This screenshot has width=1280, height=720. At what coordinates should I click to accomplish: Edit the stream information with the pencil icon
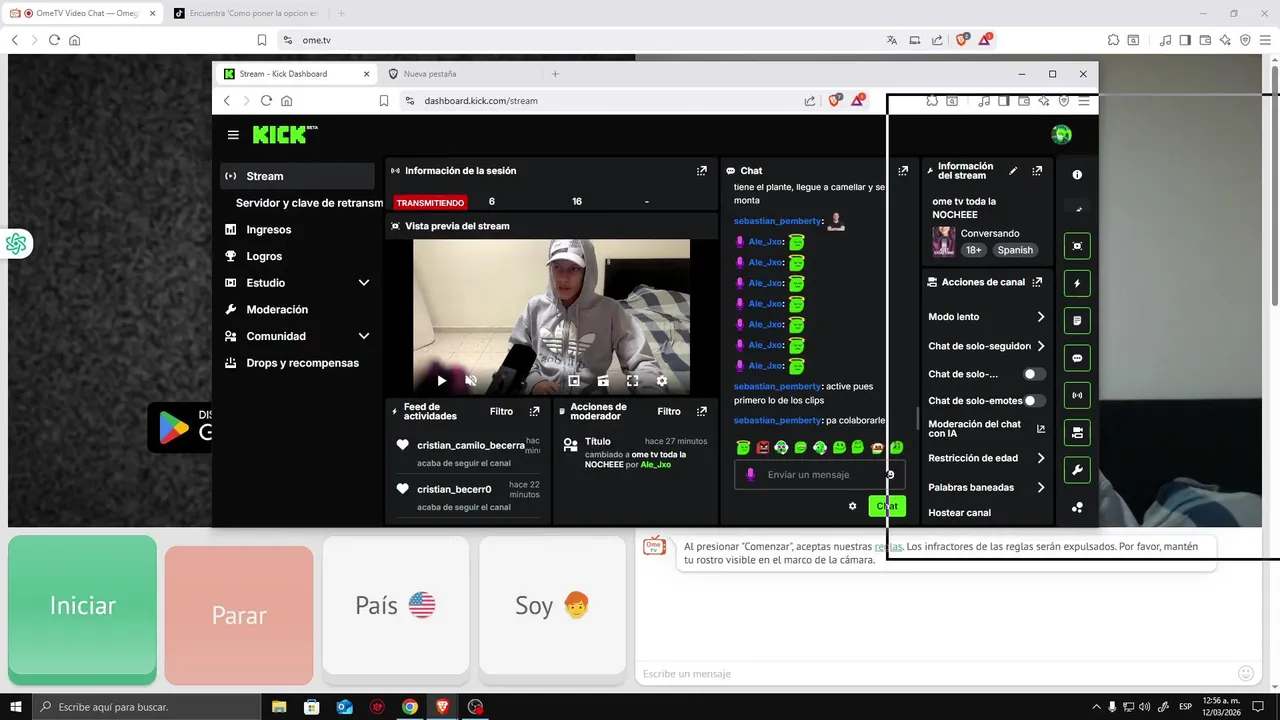(x=1013, y=171)
